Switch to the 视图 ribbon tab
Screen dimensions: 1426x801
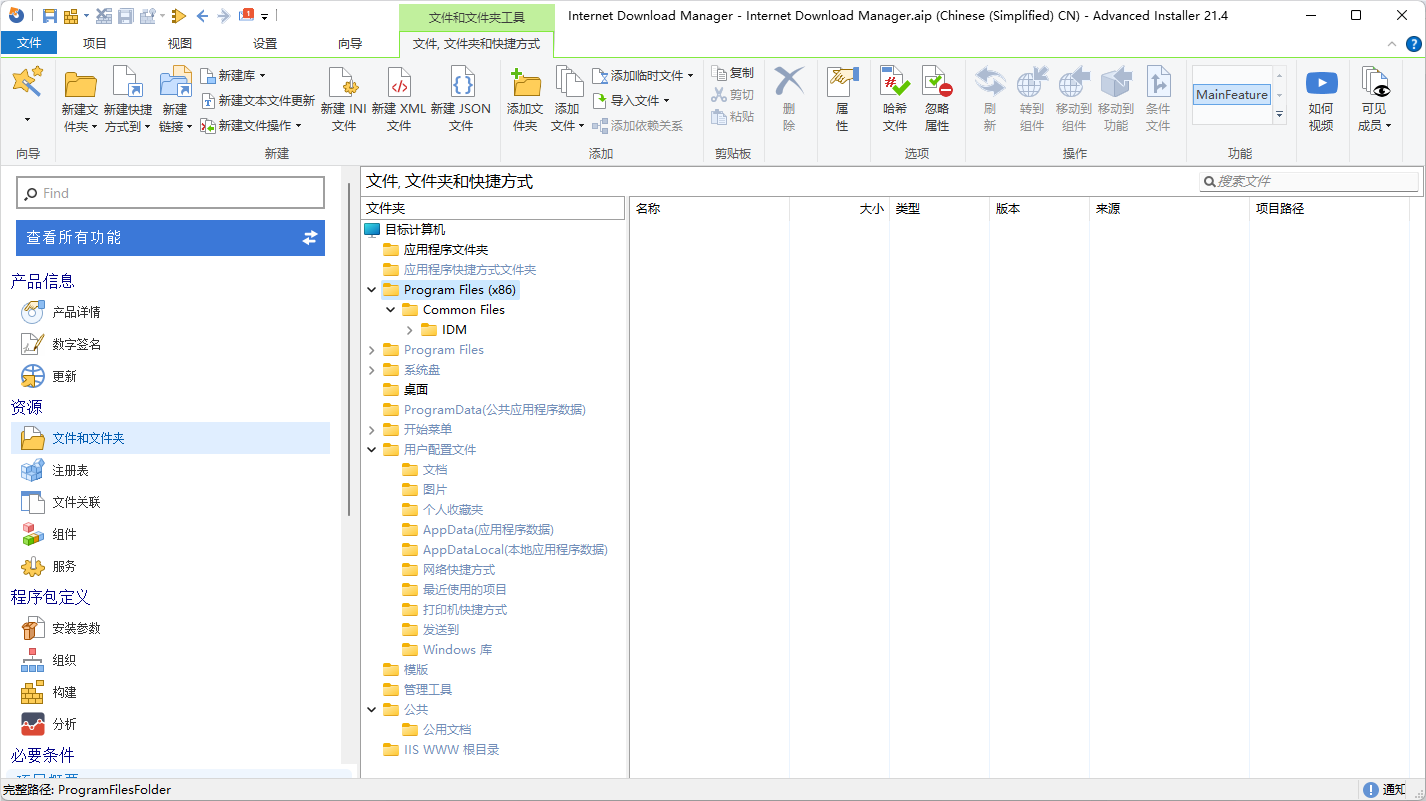[180, 43]
